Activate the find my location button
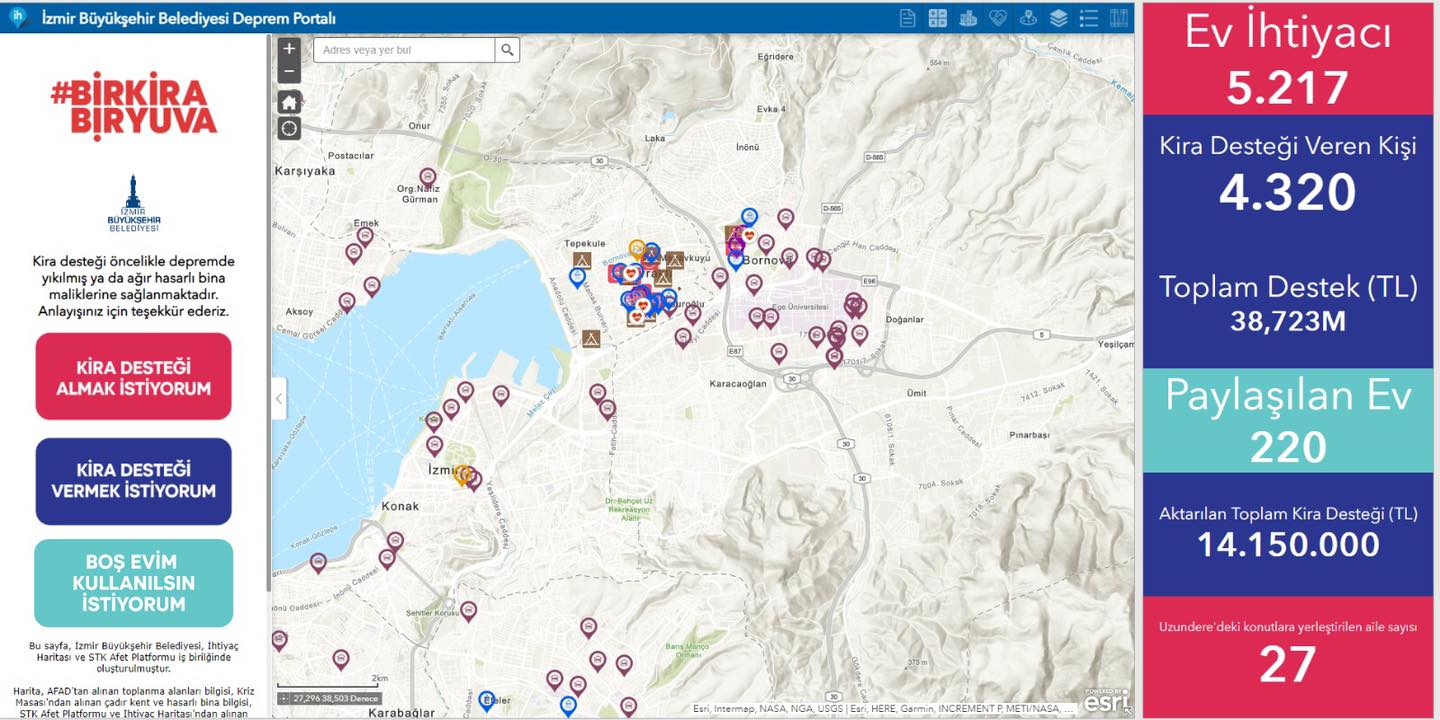Screen dimensions: 1440x720 [x=289, y=127]
